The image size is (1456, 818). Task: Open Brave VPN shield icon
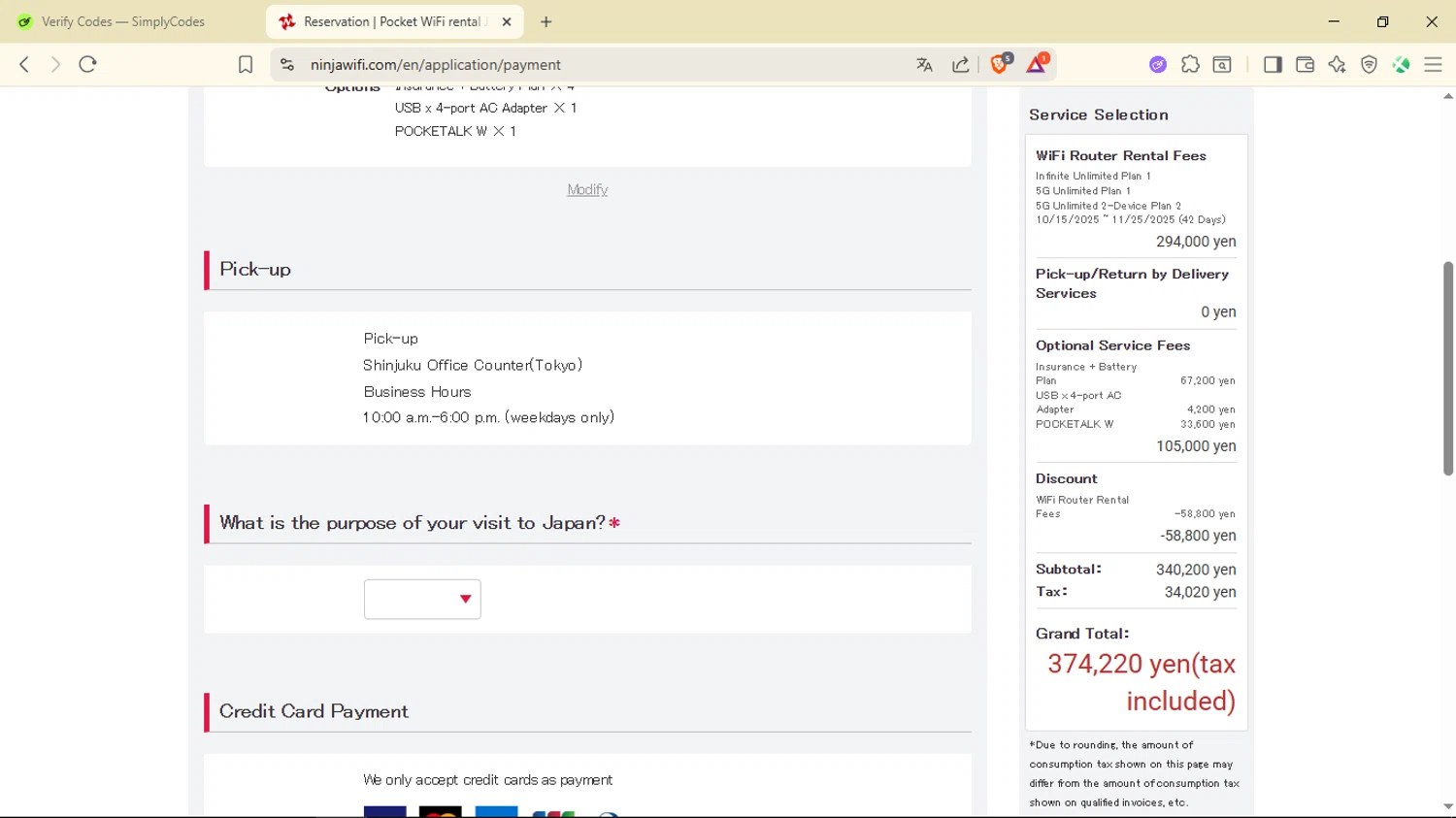1370,65
